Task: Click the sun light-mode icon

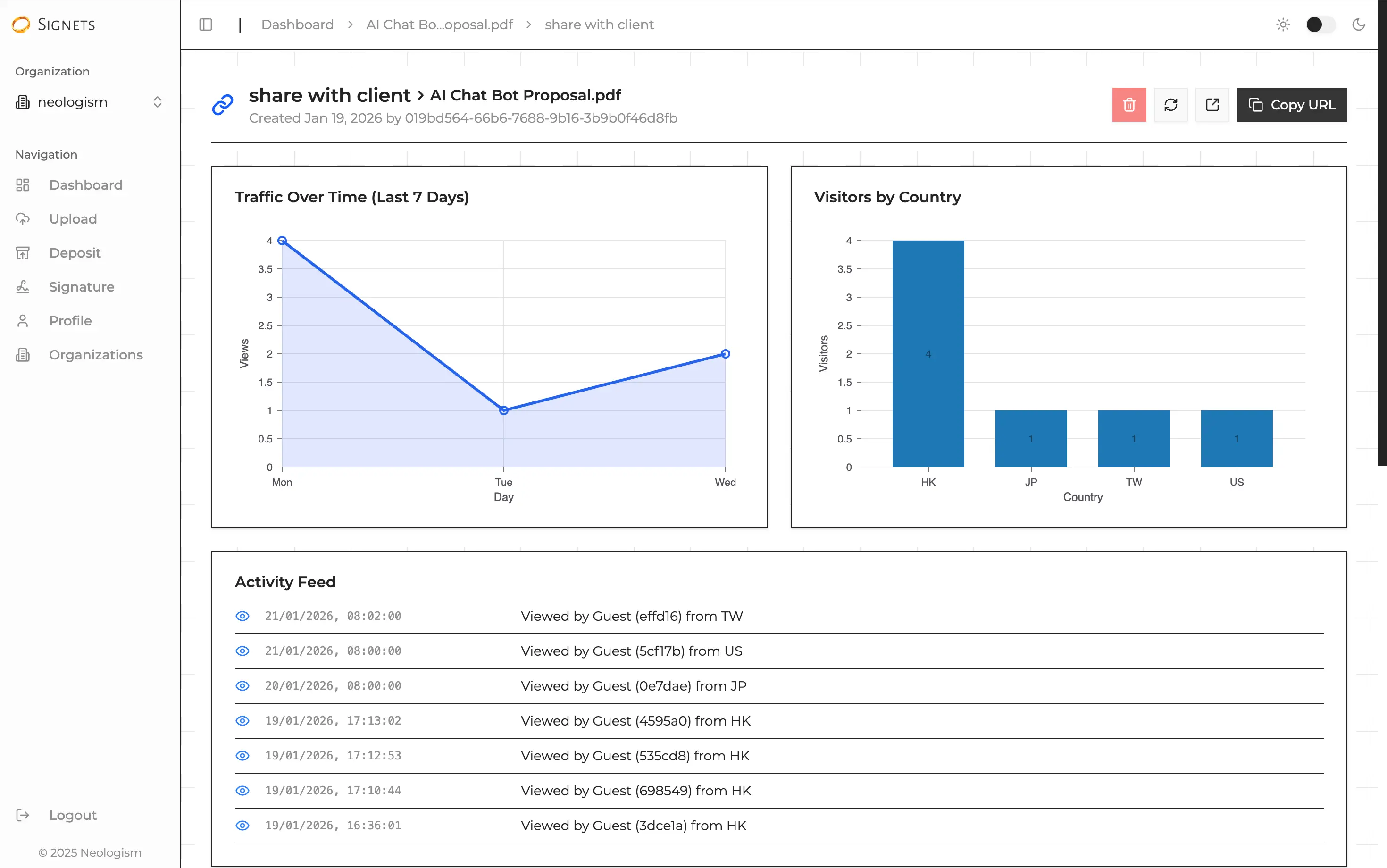Action: [1283, 25]
